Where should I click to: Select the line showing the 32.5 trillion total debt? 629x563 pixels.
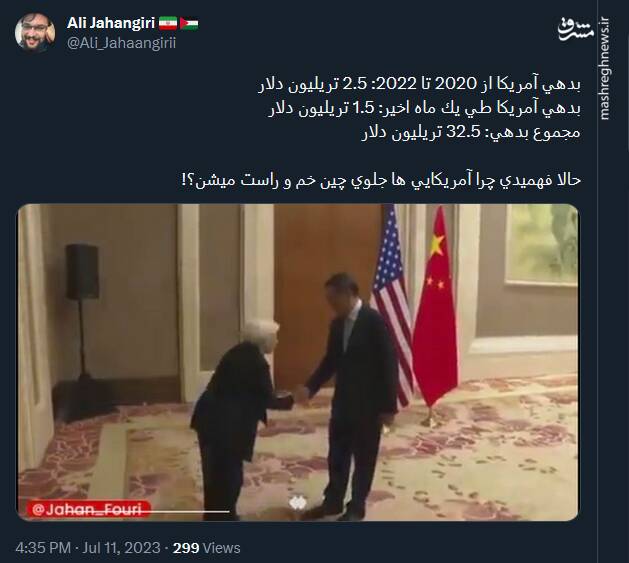pyautogui.click(x=471, y=133)
